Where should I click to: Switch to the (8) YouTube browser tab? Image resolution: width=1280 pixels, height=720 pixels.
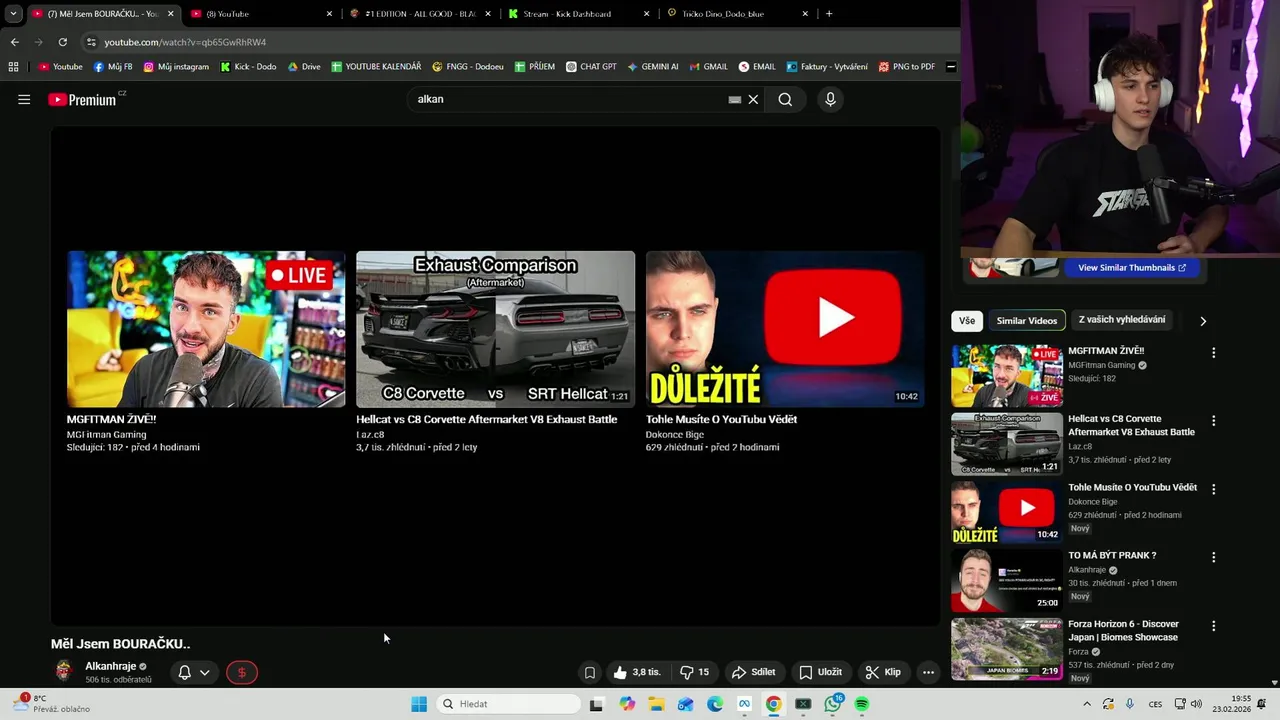[260, 14]
